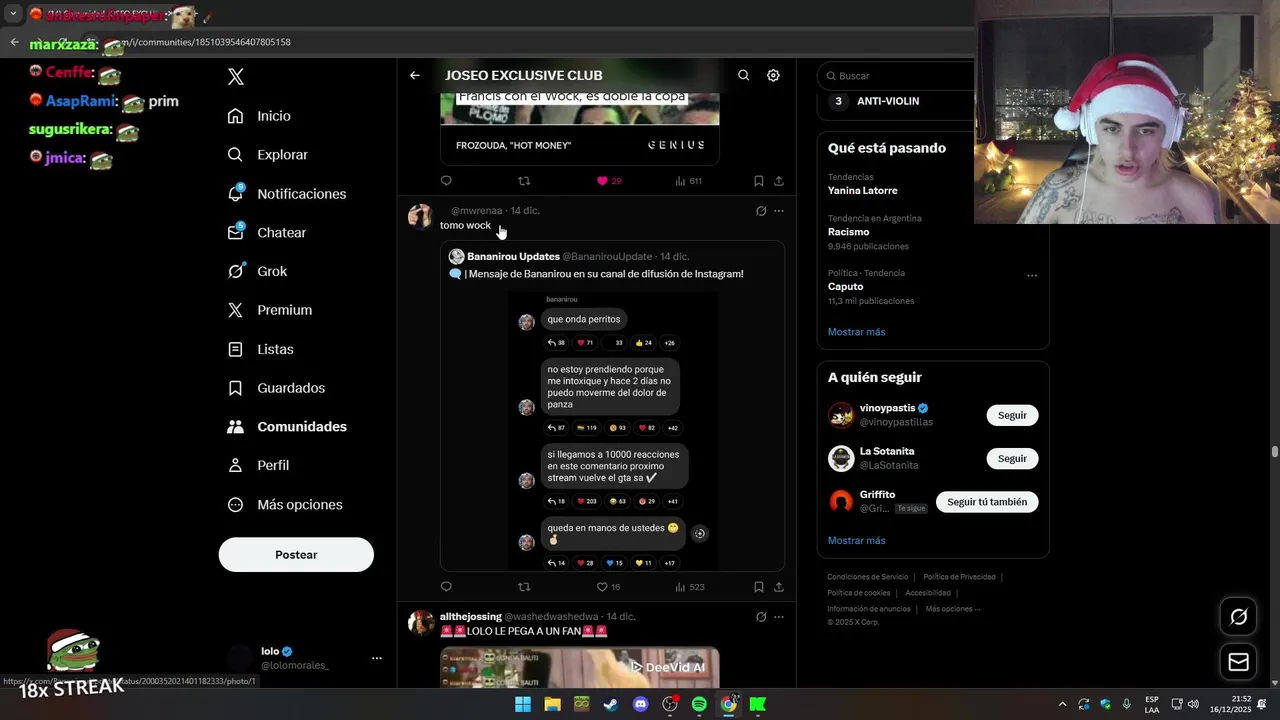Reply to the Frozouda Hot Money post
The image size is (1280, 720).
(x=446, y=181)
